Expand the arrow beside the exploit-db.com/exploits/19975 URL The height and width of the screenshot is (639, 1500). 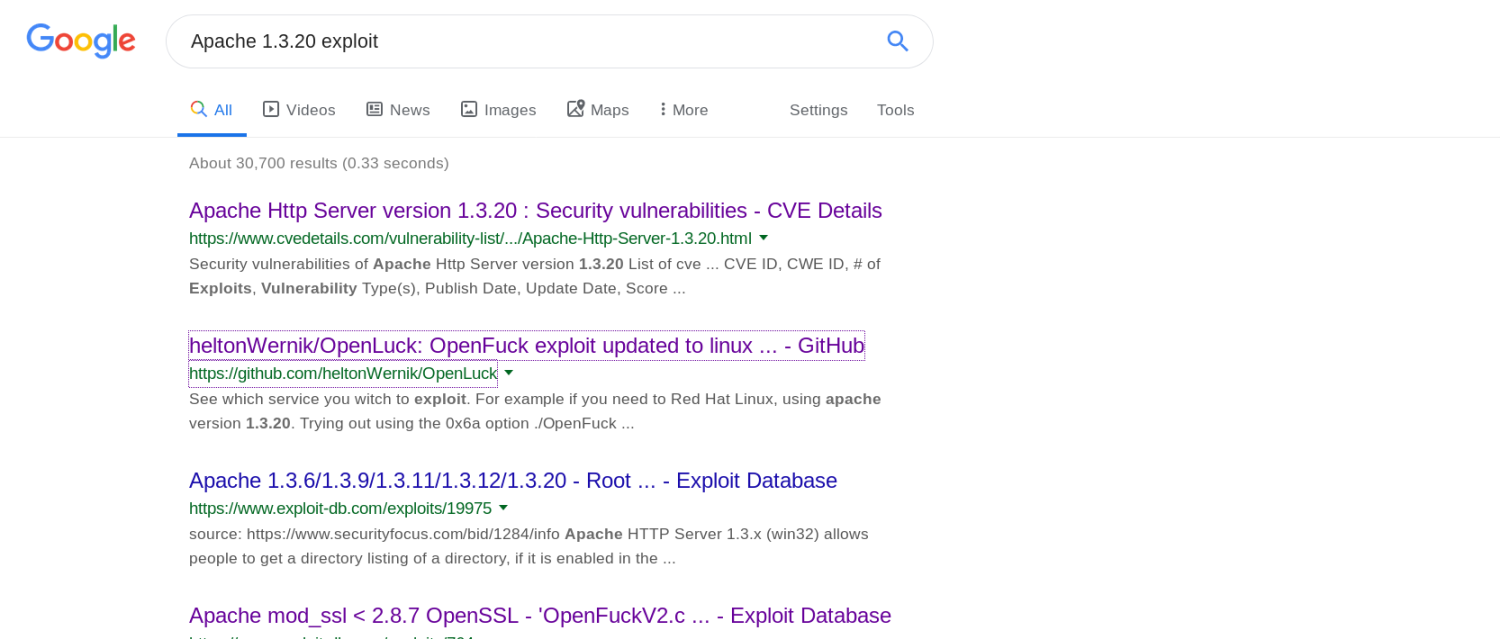click(504, 508)
